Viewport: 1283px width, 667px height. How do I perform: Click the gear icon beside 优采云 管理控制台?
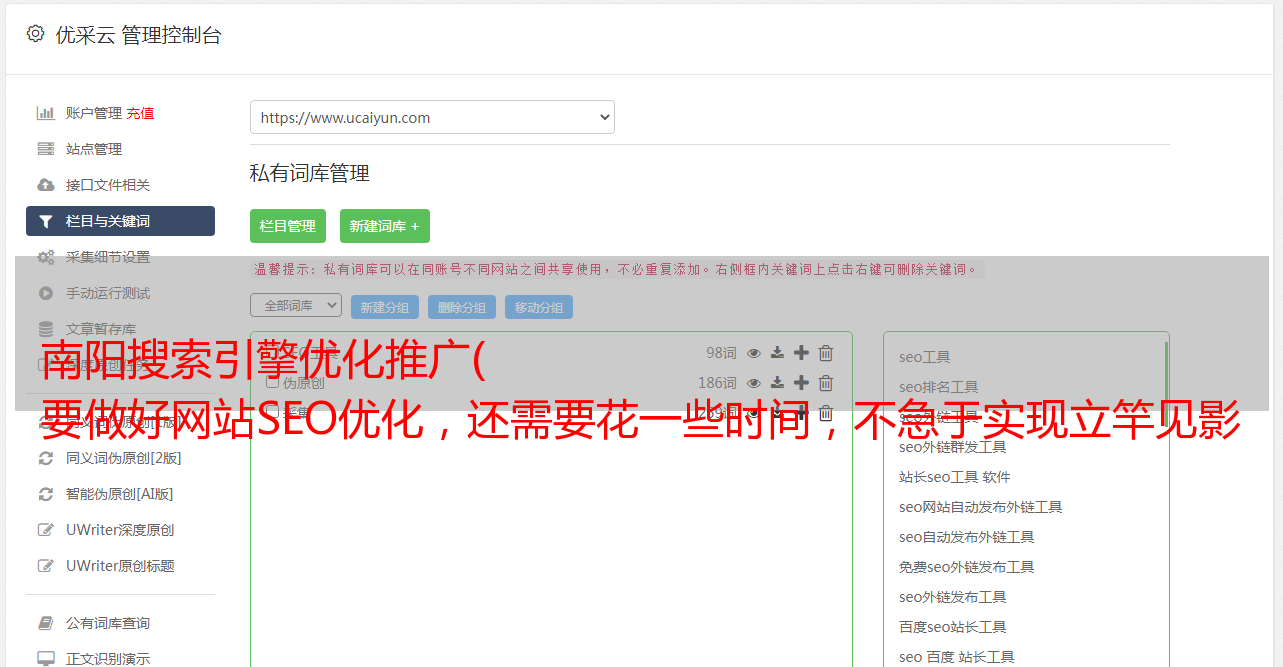35,33
